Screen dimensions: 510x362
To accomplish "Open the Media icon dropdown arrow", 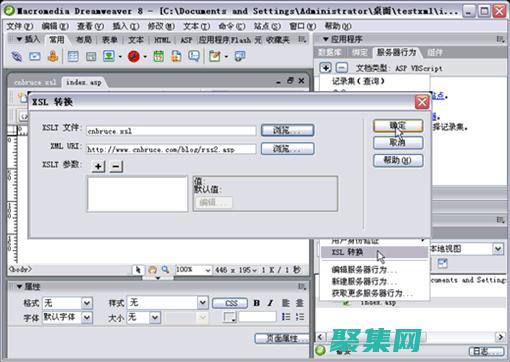I will pos(145,57).
